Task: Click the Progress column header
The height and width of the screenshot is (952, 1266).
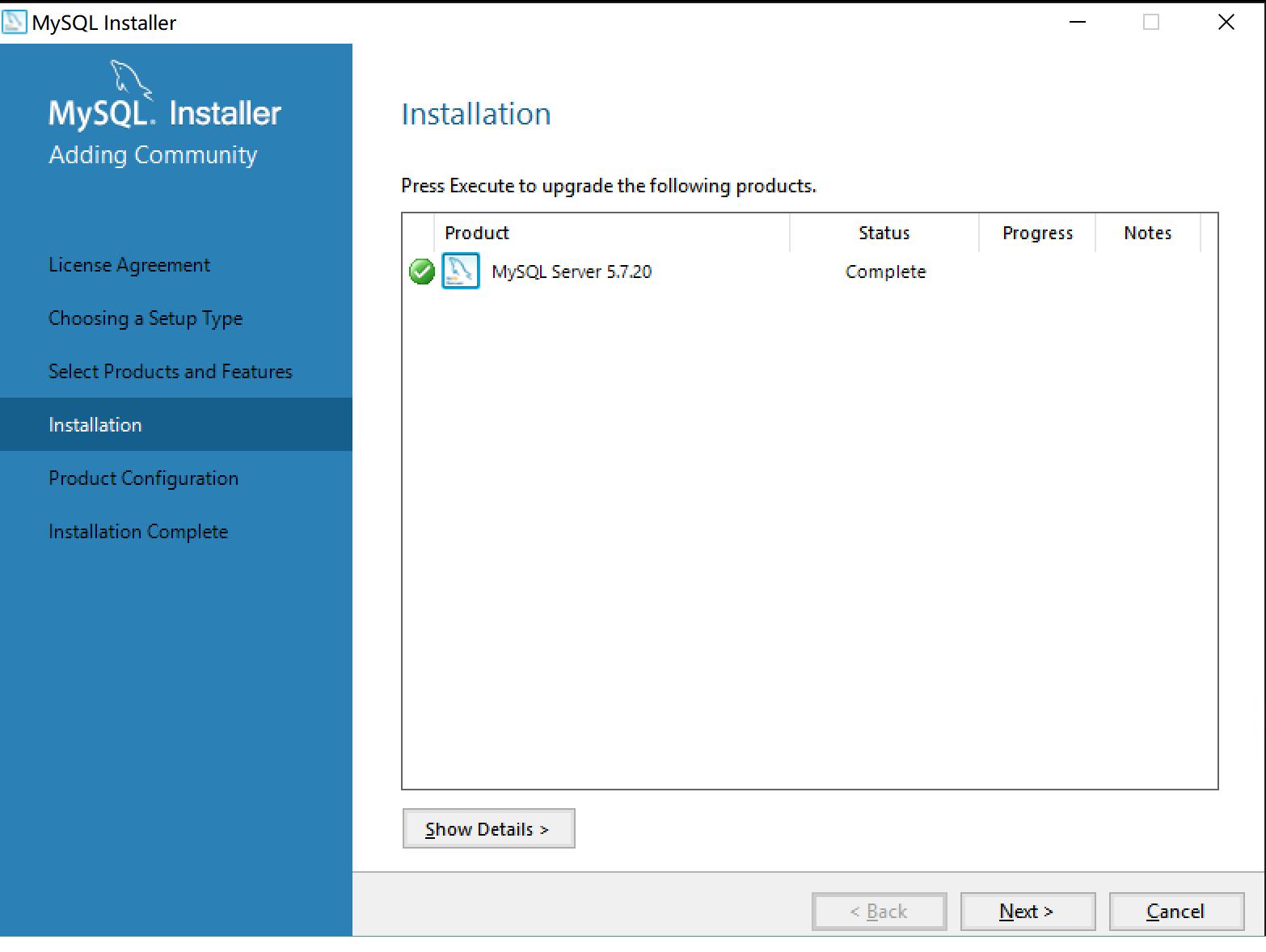Action: coord(1037,233)
